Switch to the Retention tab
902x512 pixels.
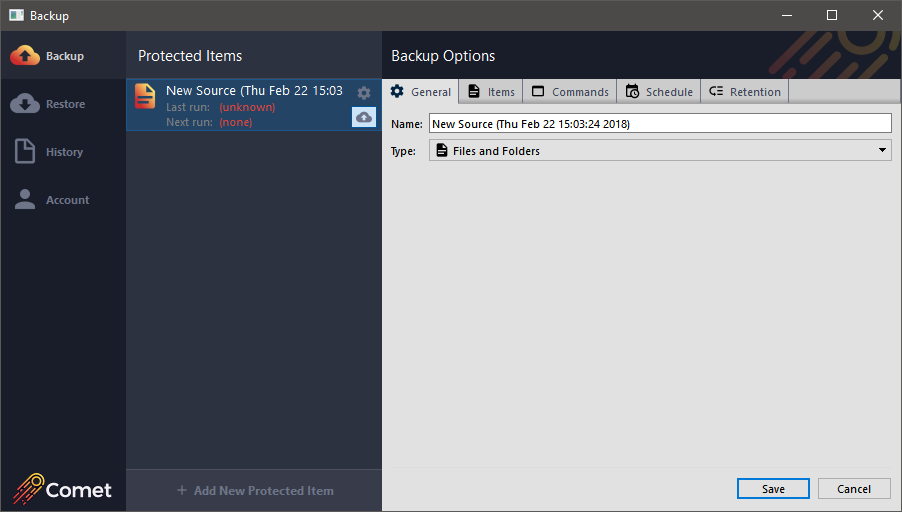pos(745,92)
